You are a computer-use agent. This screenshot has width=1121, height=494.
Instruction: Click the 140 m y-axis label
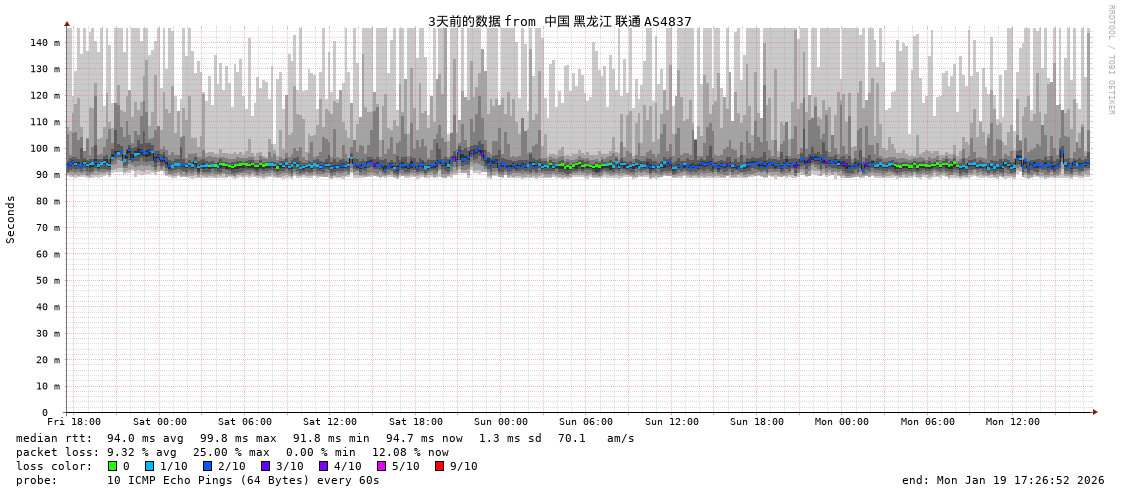tap(45, 43)
